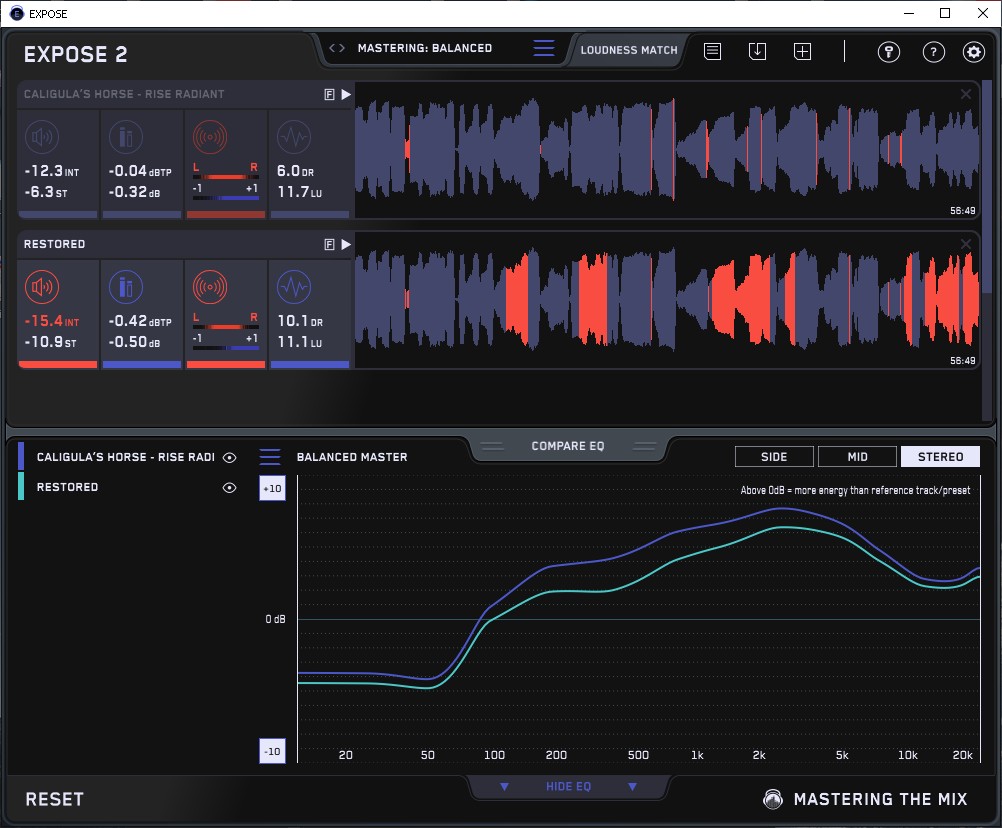Open the help question mark icon

click(934, 52)
